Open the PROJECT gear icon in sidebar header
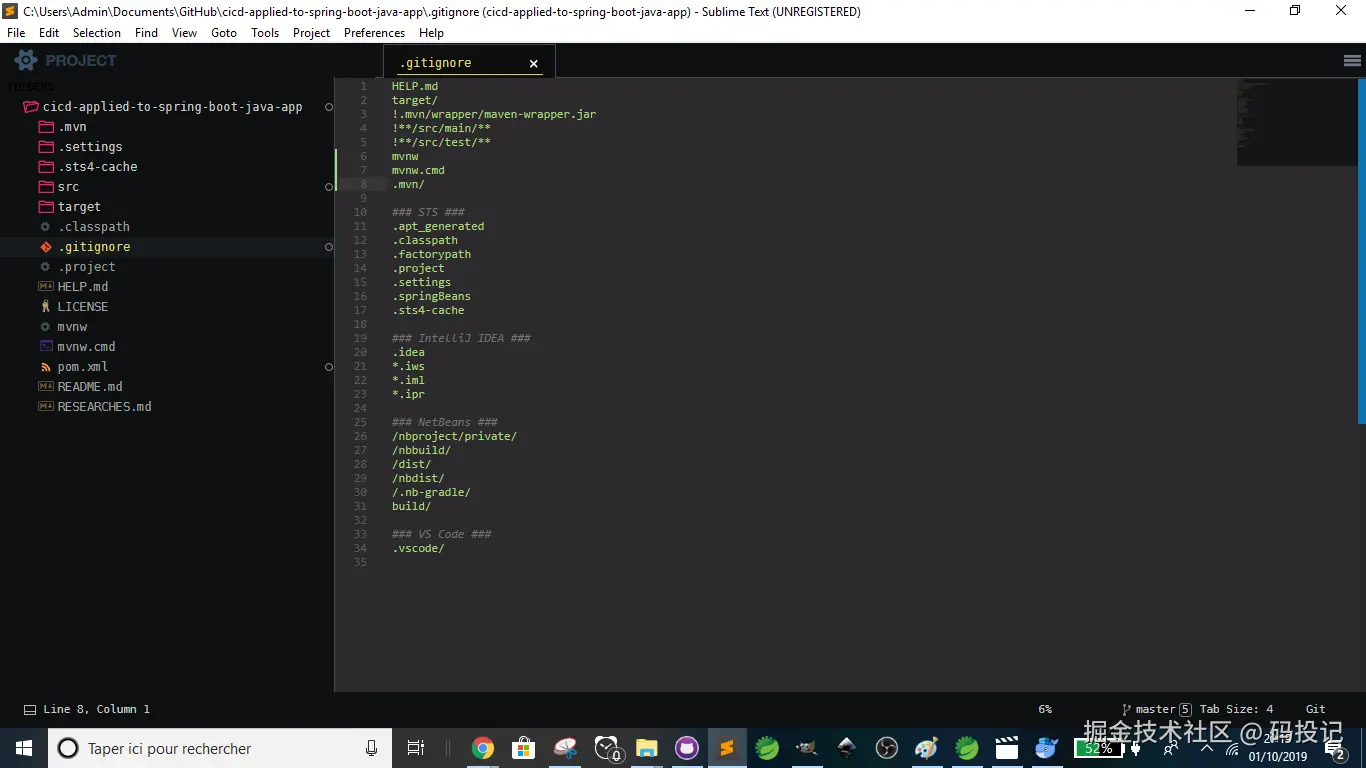Image resolution: width=1366 pixels, height=768 pixels. 26,61
